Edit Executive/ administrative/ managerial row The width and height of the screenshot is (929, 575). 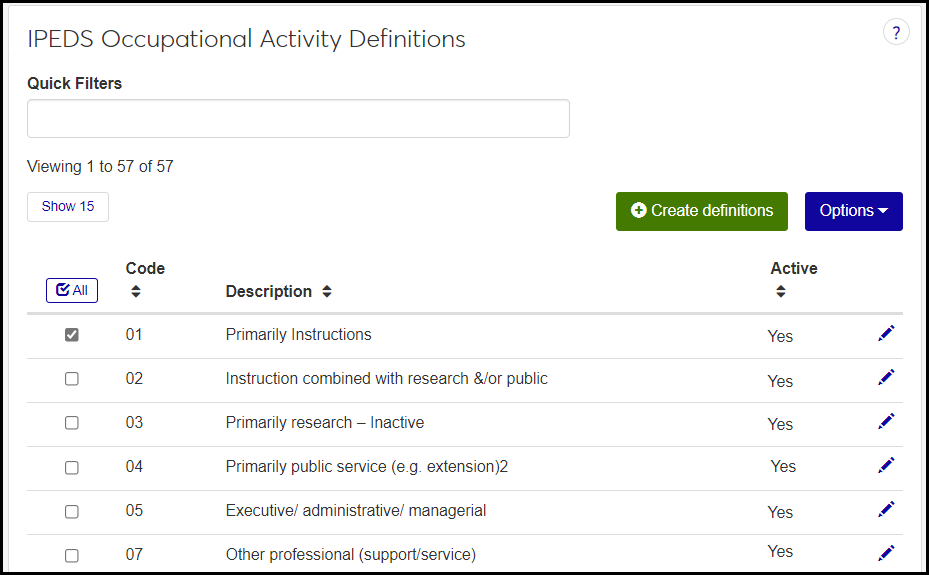coord(886,509)
